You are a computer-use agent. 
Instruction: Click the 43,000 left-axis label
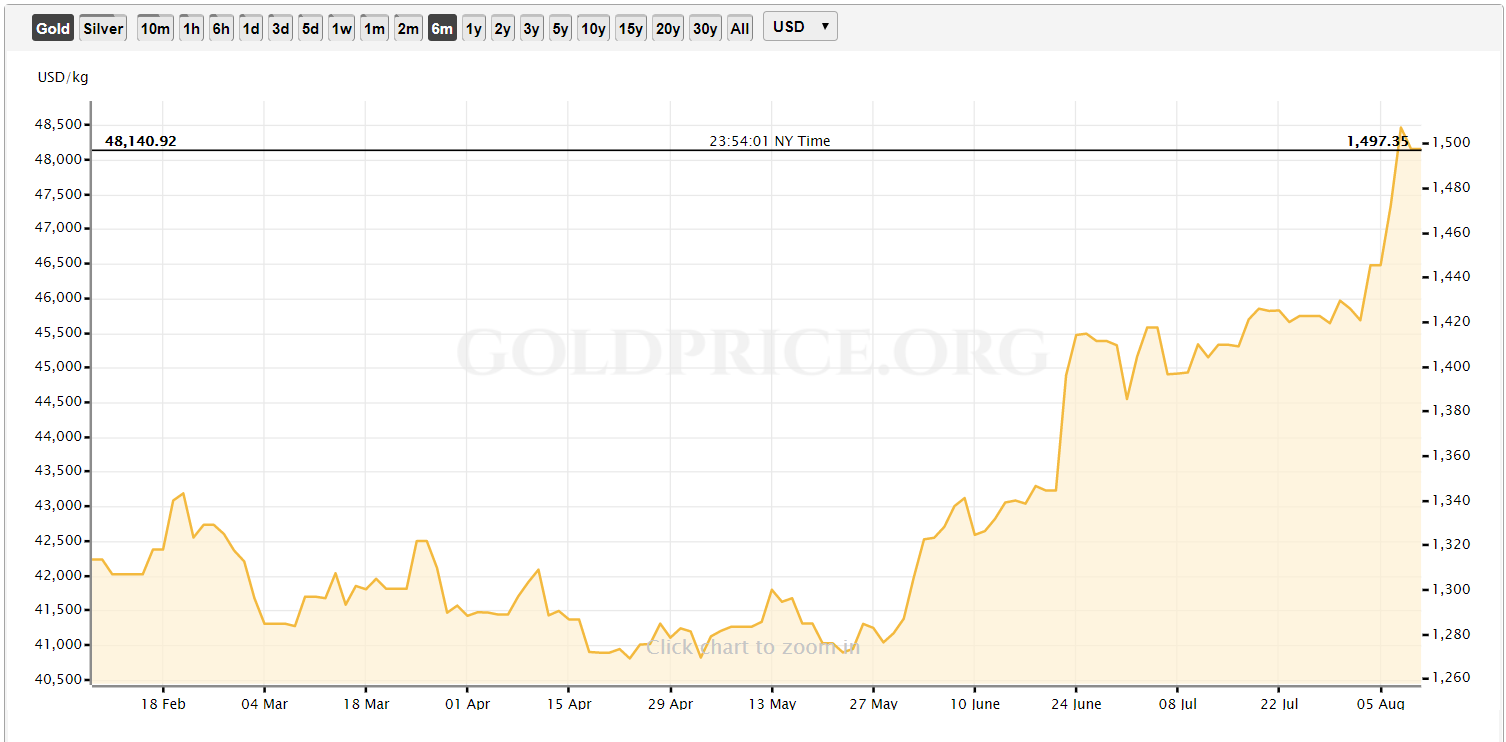60,506
